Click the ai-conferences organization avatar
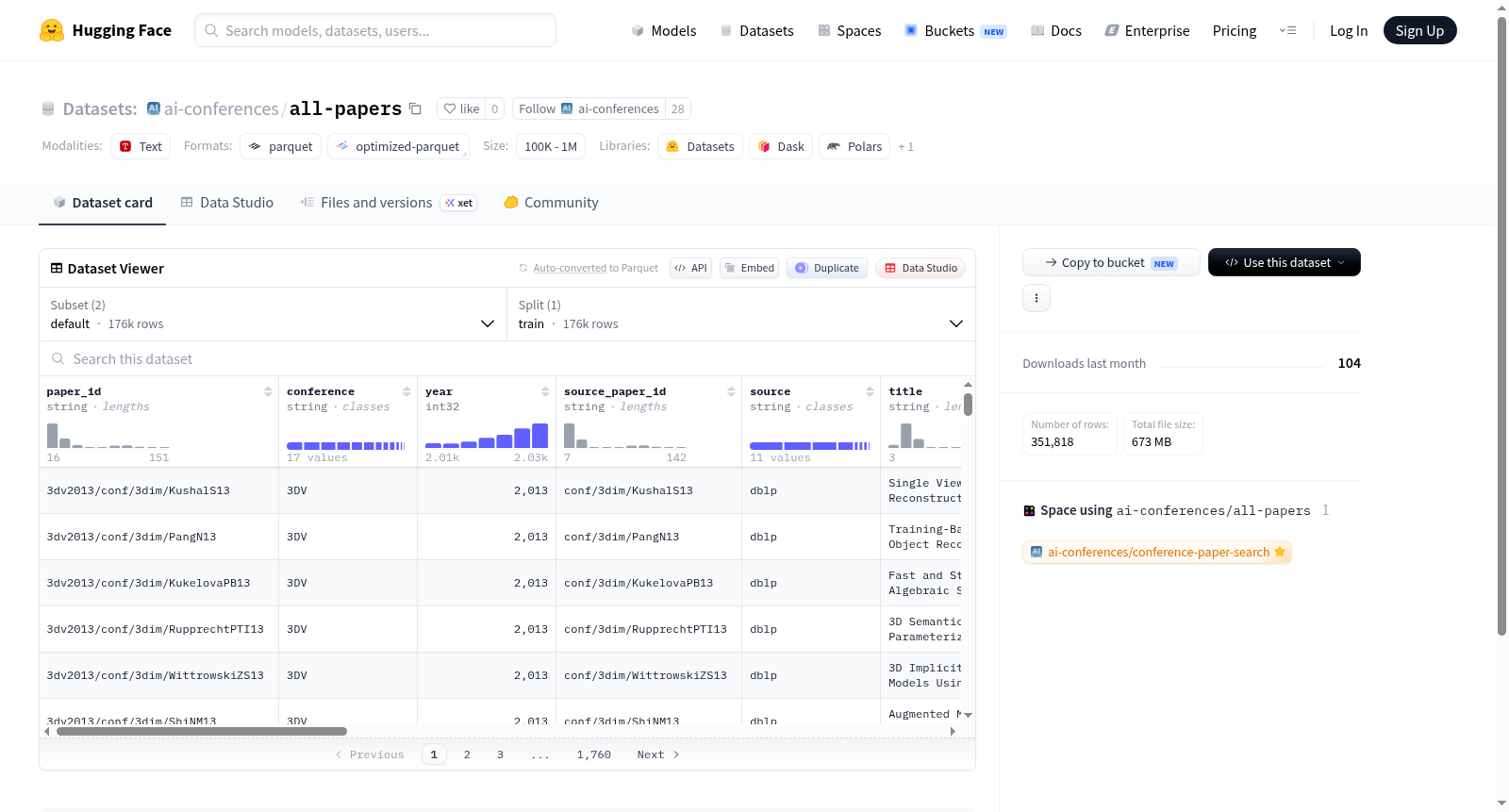The image size is (1509, 812). pos(154,108)
